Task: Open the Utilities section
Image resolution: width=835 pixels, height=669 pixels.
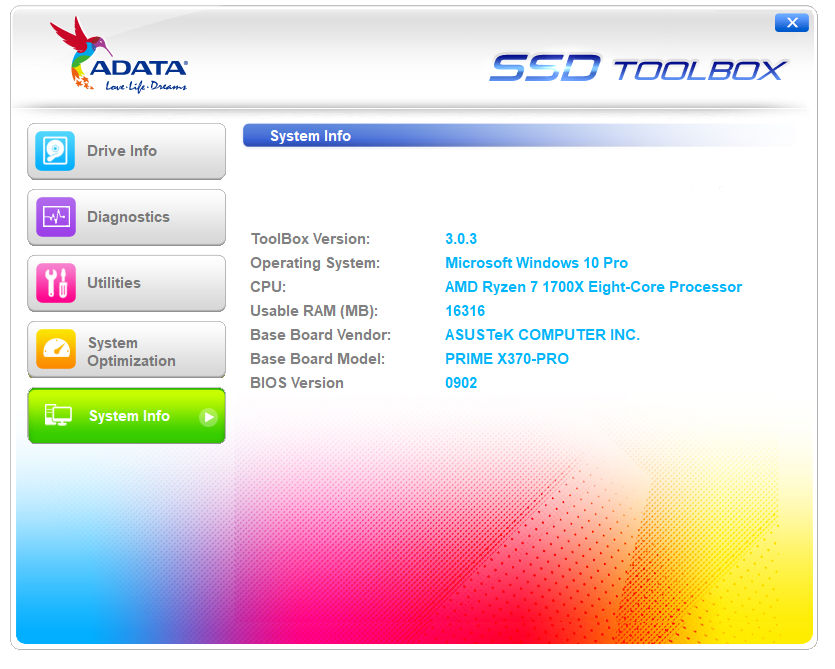Action: (x=127, y=283)
